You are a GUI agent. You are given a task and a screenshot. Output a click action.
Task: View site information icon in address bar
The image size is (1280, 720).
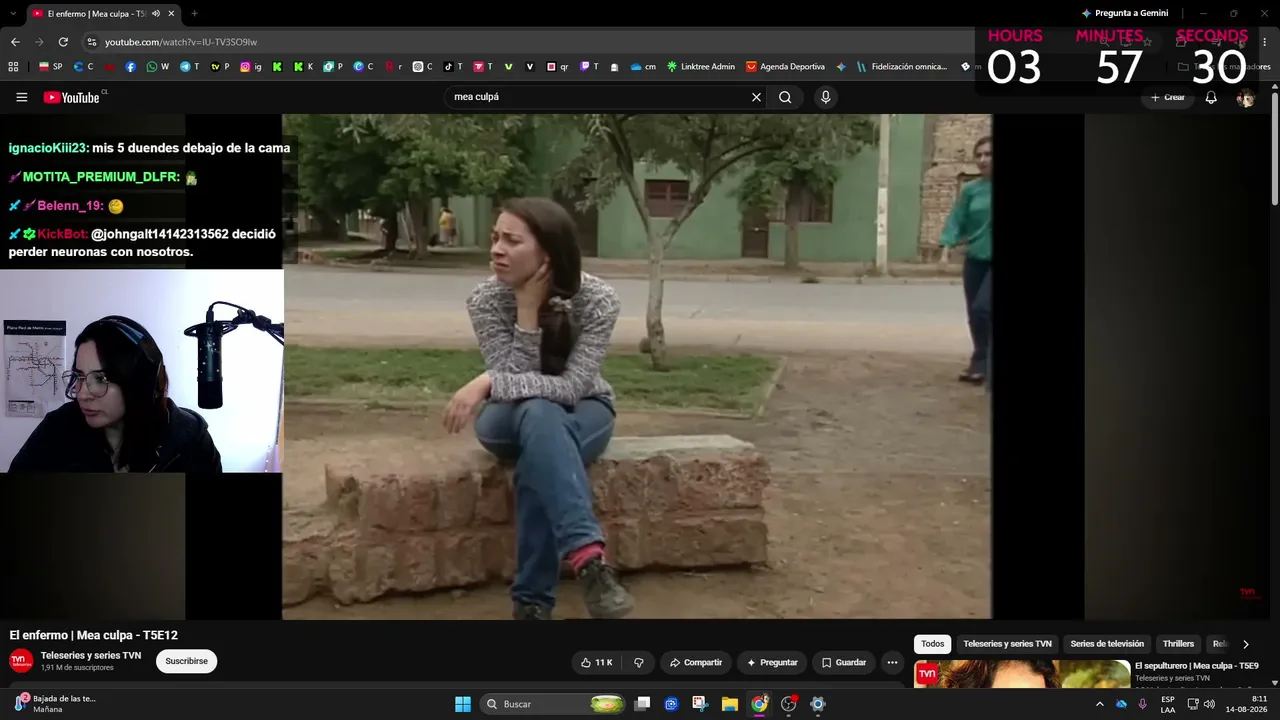click(x=91, y=42)
